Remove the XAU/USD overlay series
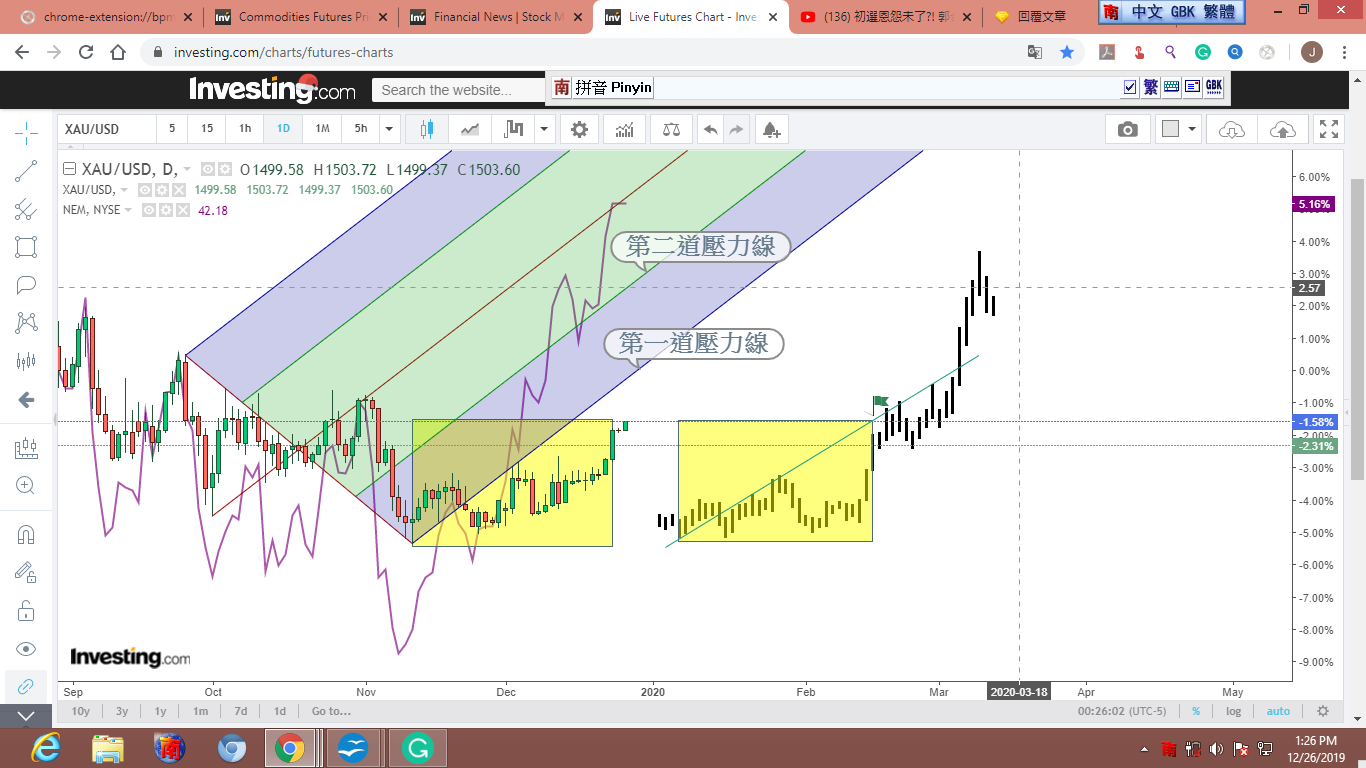Viewport: 1366px width, 768px height. coord(179,190)
